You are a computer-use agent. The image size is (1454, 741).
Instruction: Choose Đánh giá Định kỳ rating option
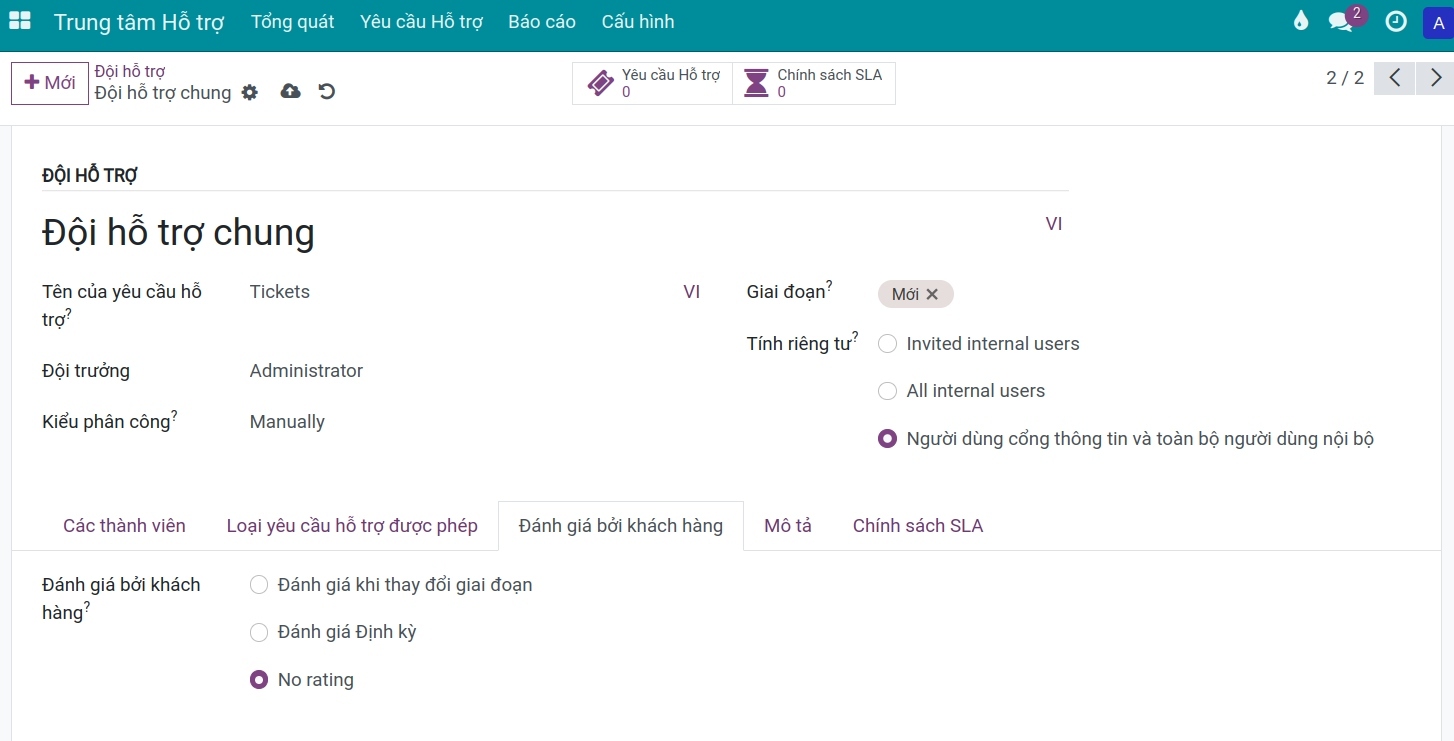click(259, 632)
